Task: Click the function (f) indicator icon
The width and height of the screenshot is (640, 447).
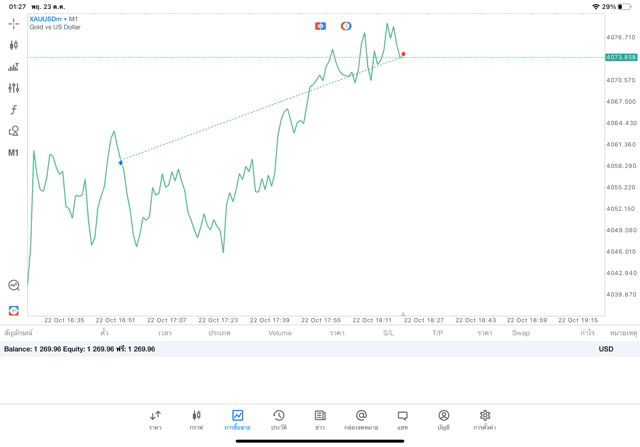Action: [14, 110]
